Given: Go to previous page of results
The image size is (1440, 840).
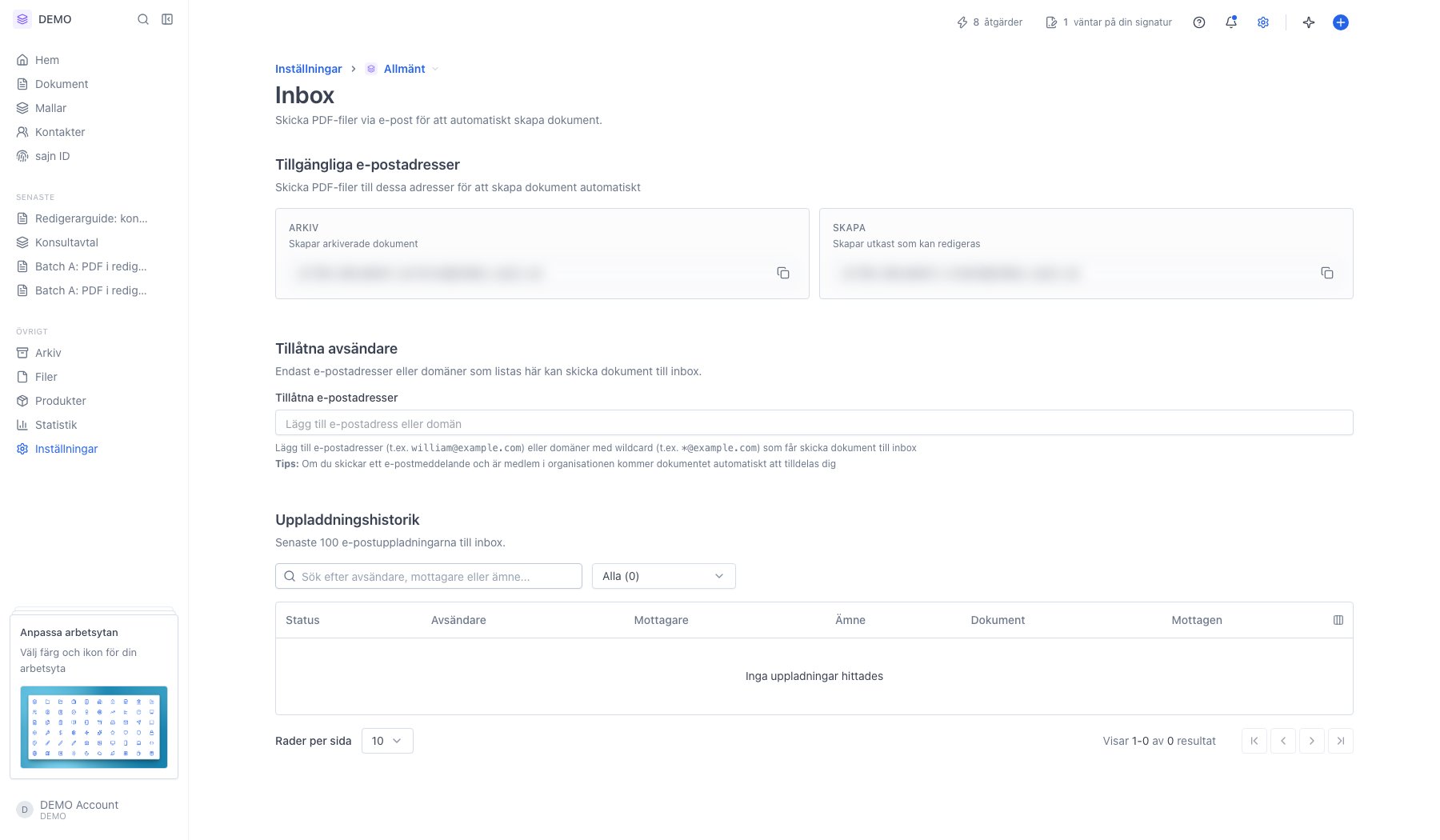Looking at the screenshot, I should 1283,741.
